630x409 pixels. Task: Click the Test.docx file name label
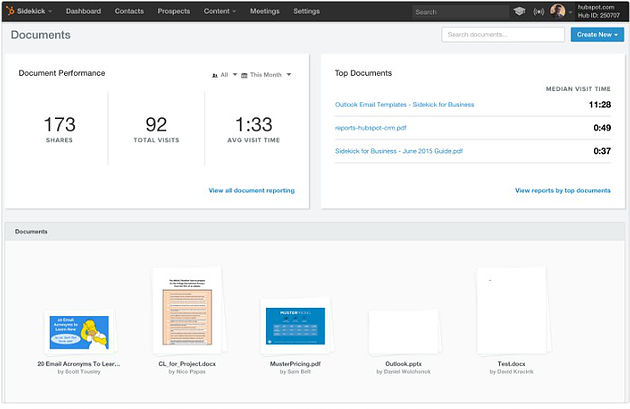click(x=511, y=364)
